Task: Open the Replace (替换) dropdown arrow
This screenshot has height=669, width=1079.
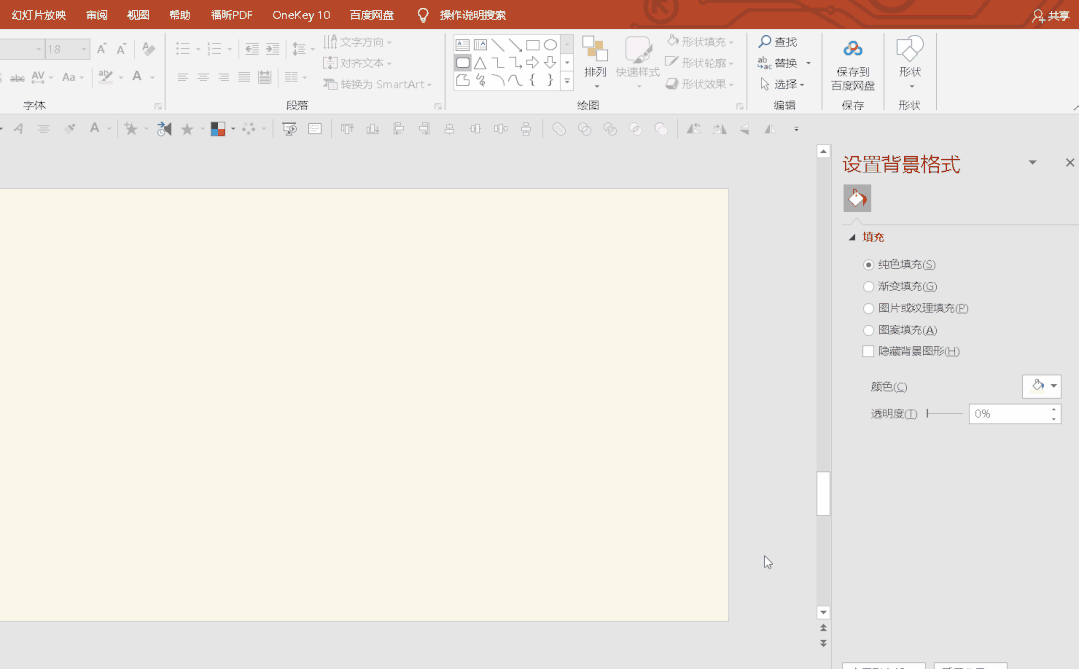Action: [808, 63]
